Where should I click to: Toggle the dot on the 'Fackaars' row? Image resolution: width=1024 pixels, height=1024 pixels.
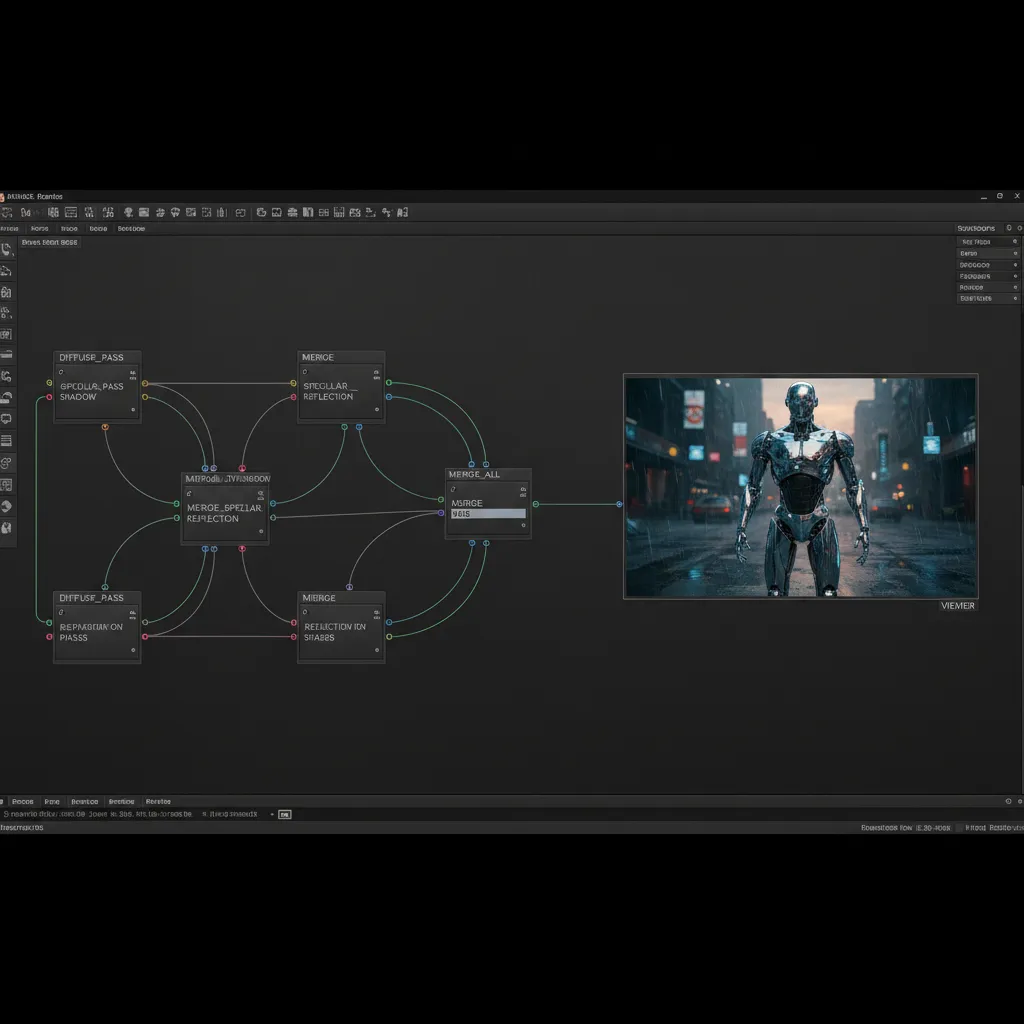1015,276
